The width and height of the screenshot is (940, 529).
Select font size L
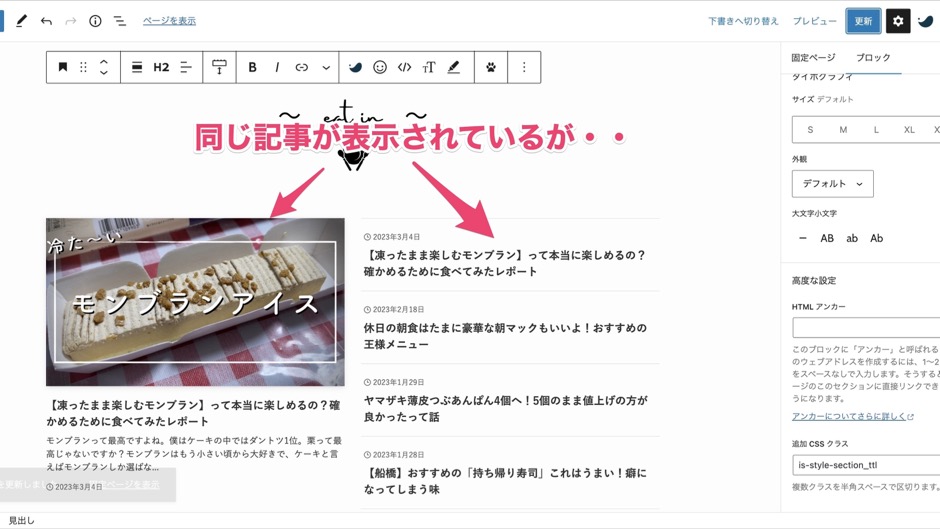tap(876, 130)
